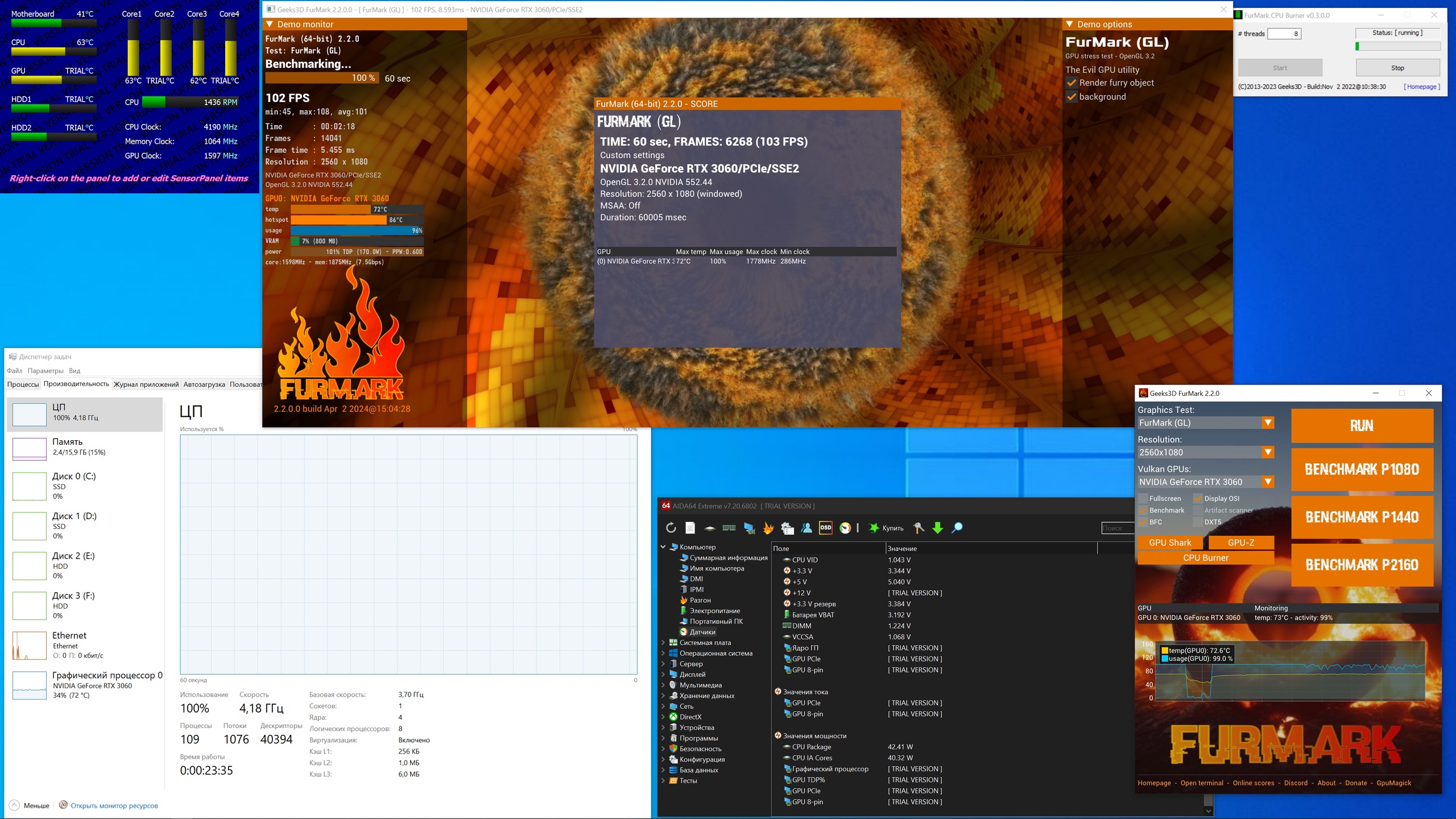Stop the FurMark CPU Burner

(x=1397, y=68)
